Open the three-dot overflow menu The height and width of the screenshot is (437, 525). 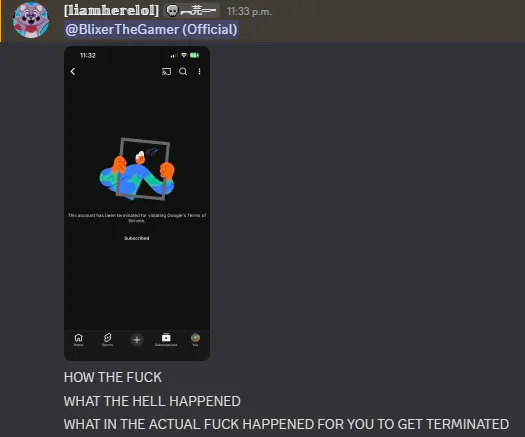coord(199,71)
